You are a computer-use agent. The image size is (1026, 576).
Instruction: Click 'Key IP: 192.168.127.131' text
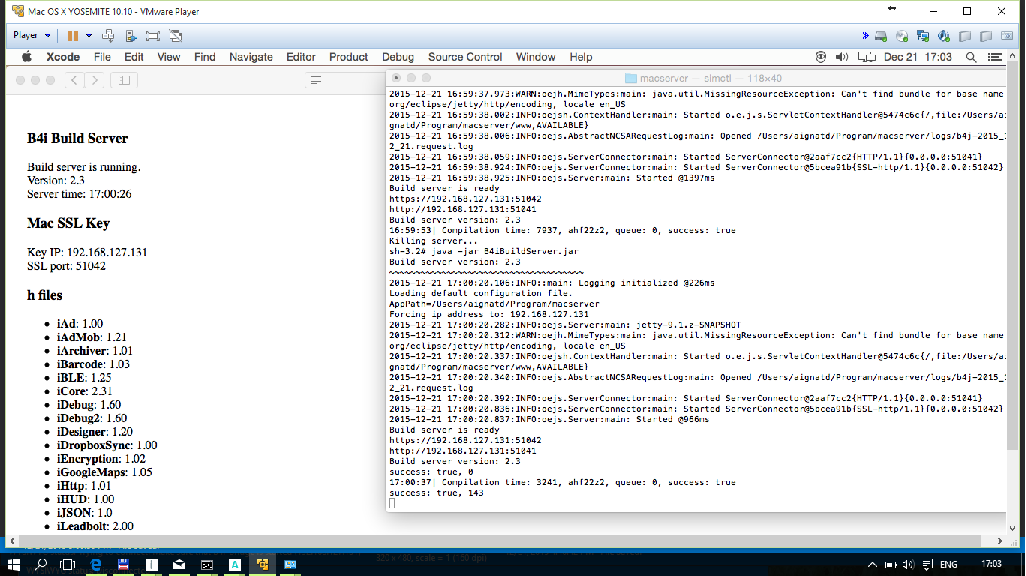tap(87, 252)
